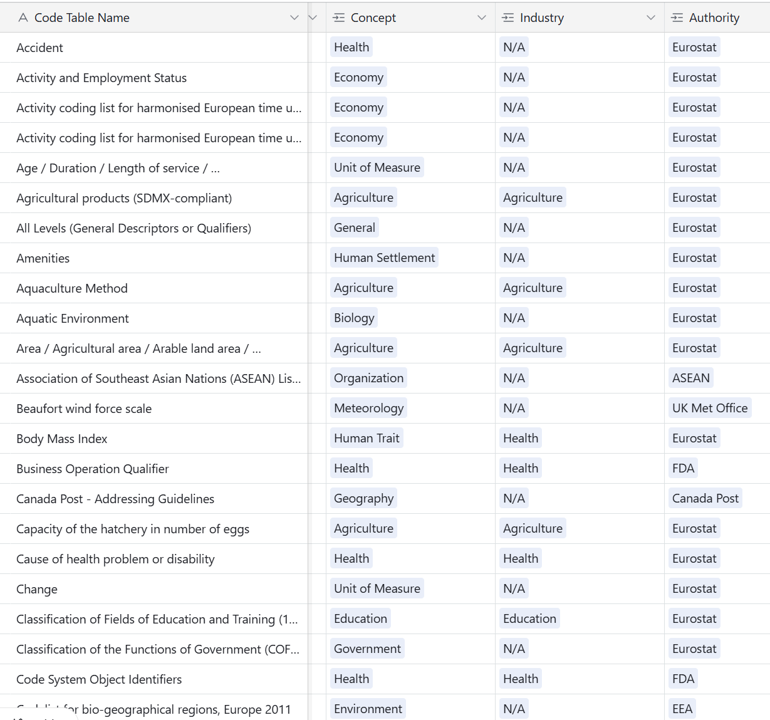The height and width of the screenshot is (720, 770).
Task: Click the Human Trait concept tag
Action: (x=367, y=438)
